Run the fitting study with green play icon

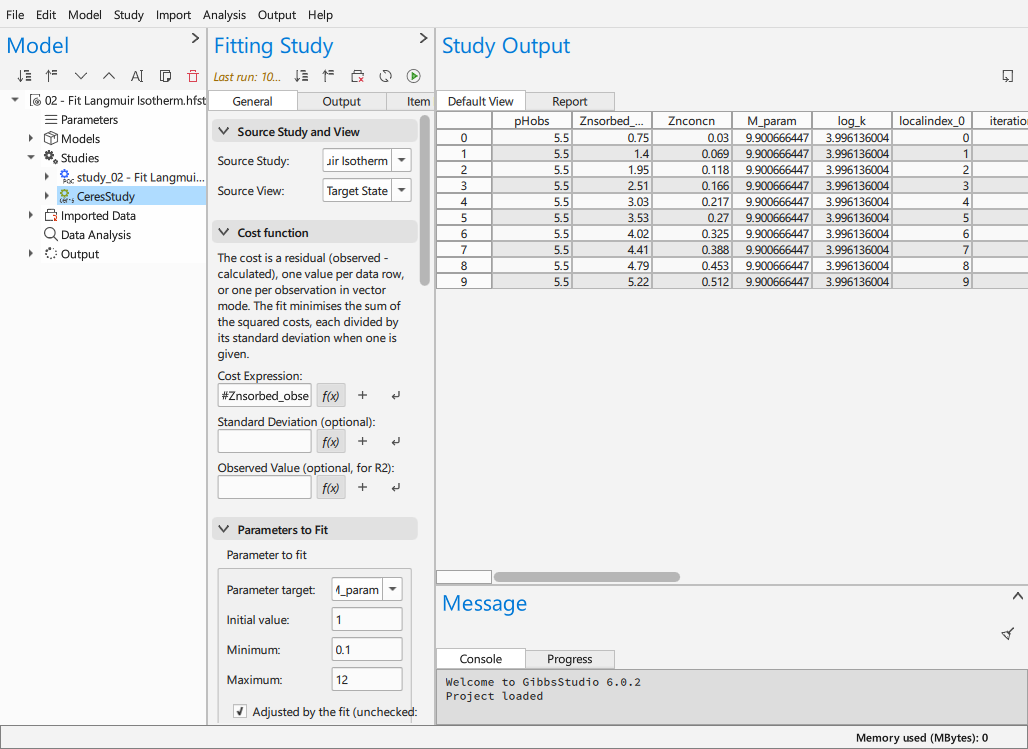pos(414,76)
